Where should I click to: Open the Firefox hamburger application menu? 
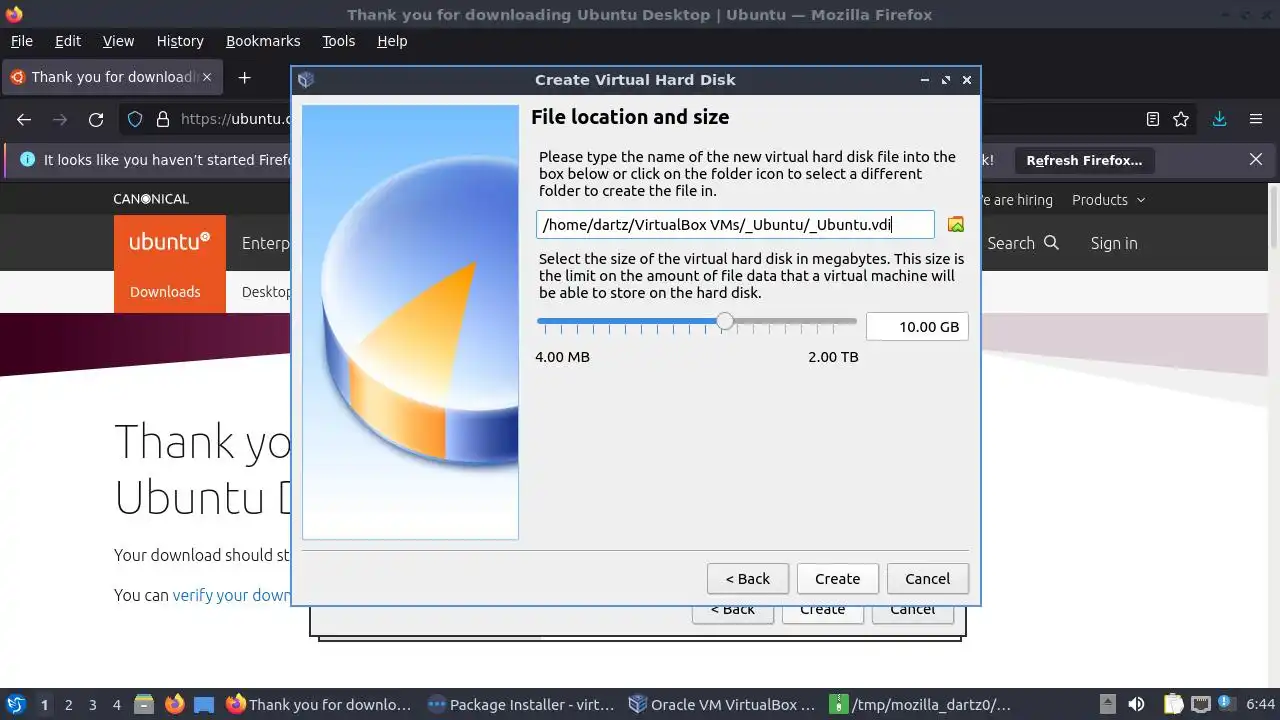coord(1256,119)
